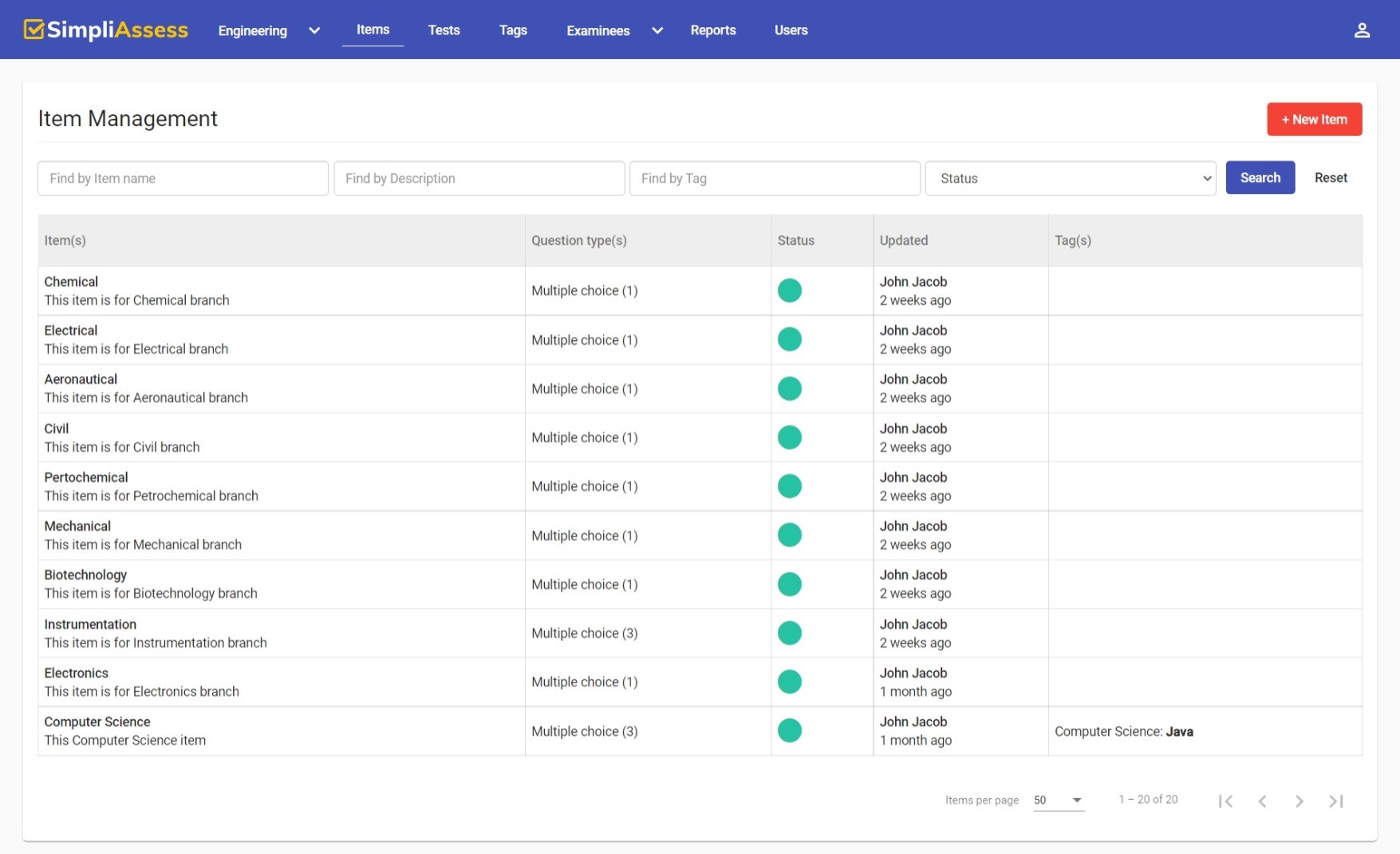Screen dimensions: 1400x854
Task: Click the next page arrow icon
Action: 1299,801
